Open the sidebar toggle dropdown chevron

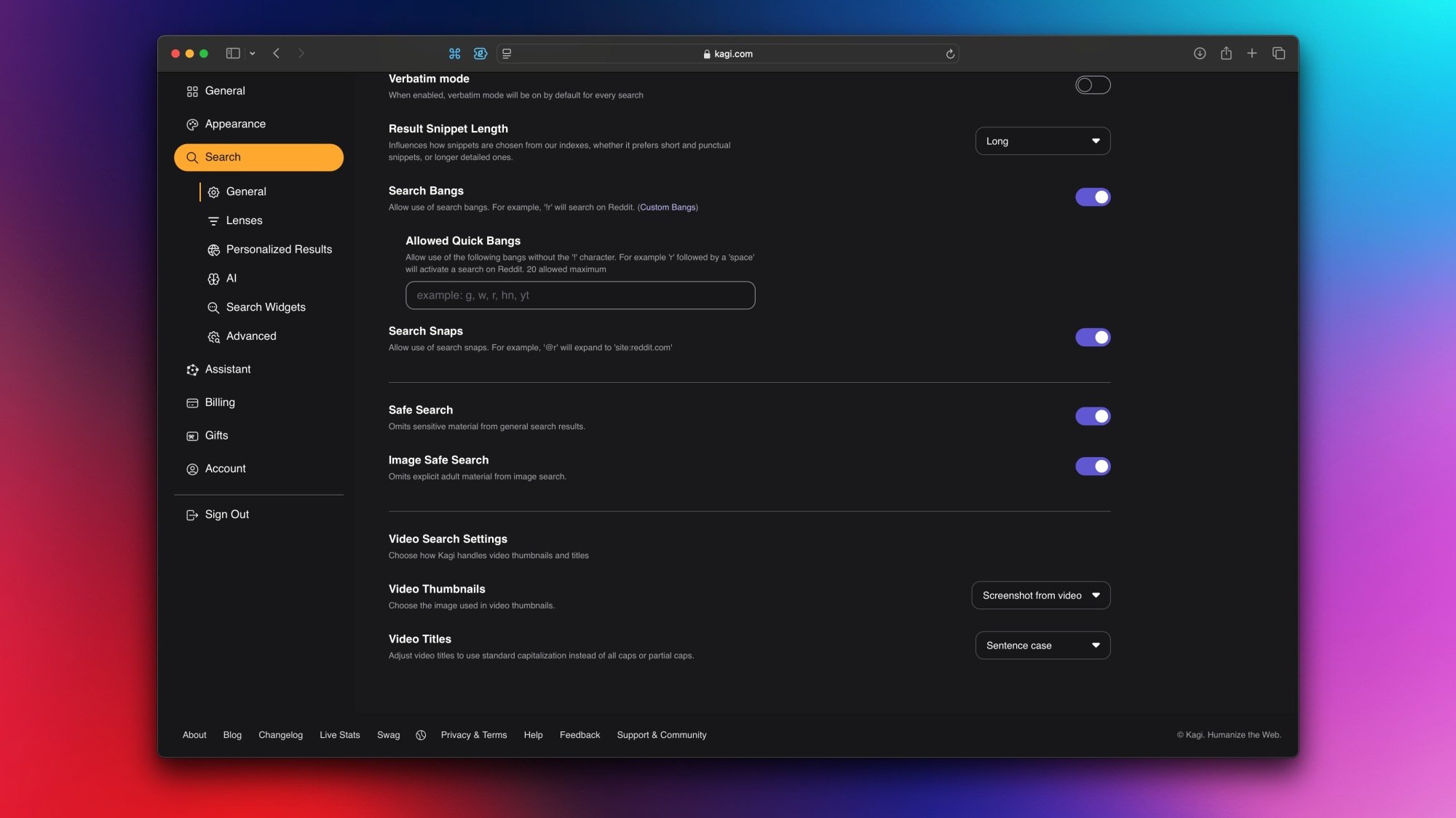click(x=252, y=53)
